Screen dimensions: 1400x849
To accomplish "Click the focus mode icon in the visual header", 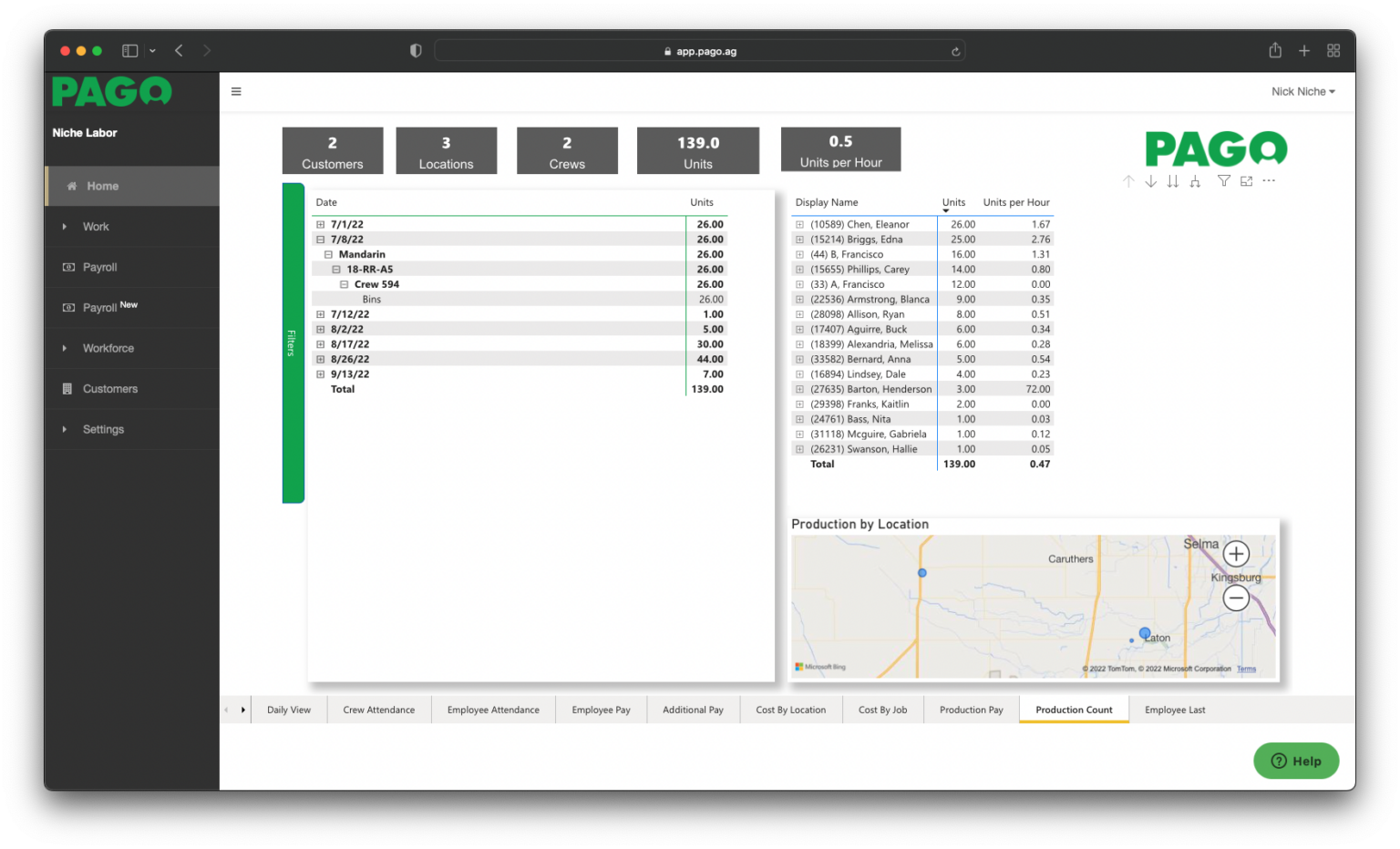I will 1246,181.
